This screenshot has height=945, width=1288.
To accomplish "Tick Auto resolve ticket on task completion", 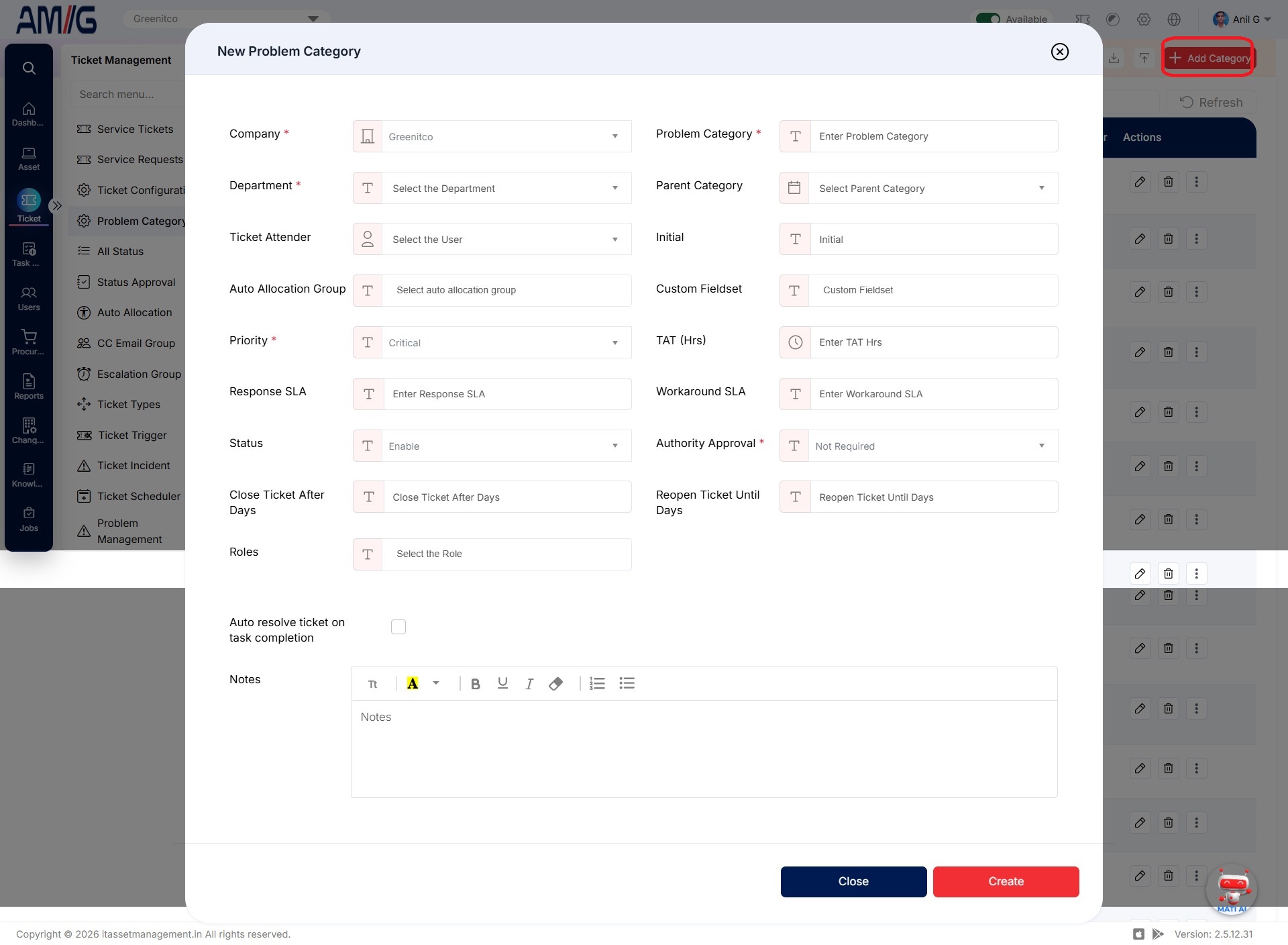I will (x=398, y=627).
